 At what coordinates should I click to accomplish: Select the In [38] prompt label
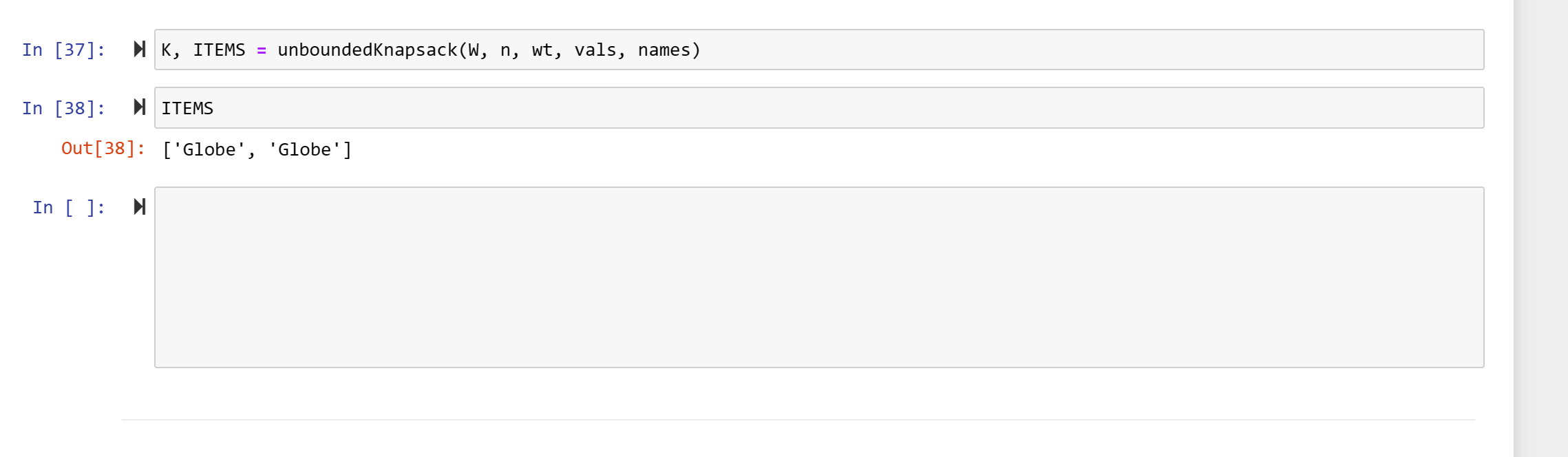(63, 107)
